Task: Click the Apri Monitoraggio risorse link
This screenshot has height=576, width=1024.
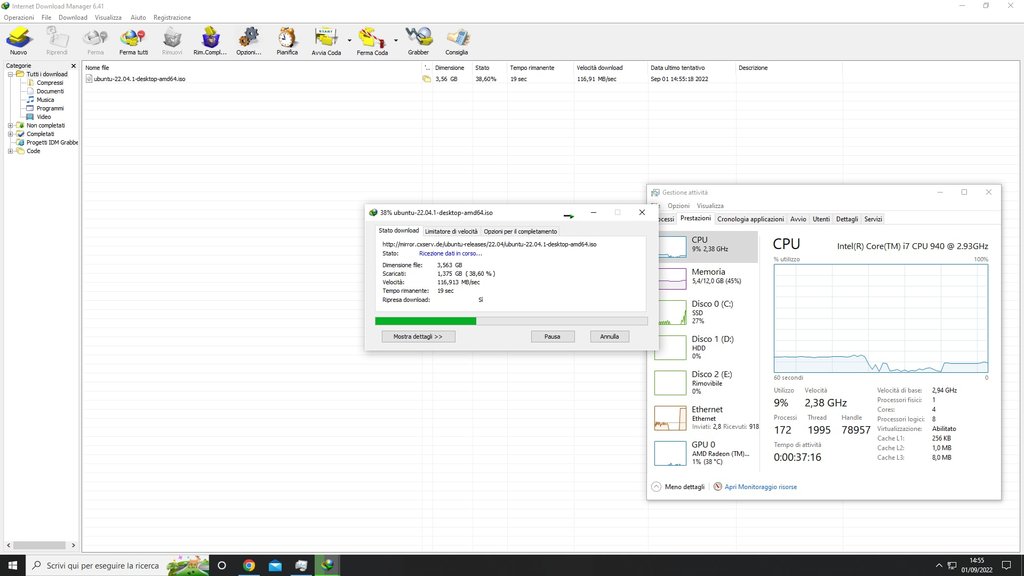Action: 760,487
